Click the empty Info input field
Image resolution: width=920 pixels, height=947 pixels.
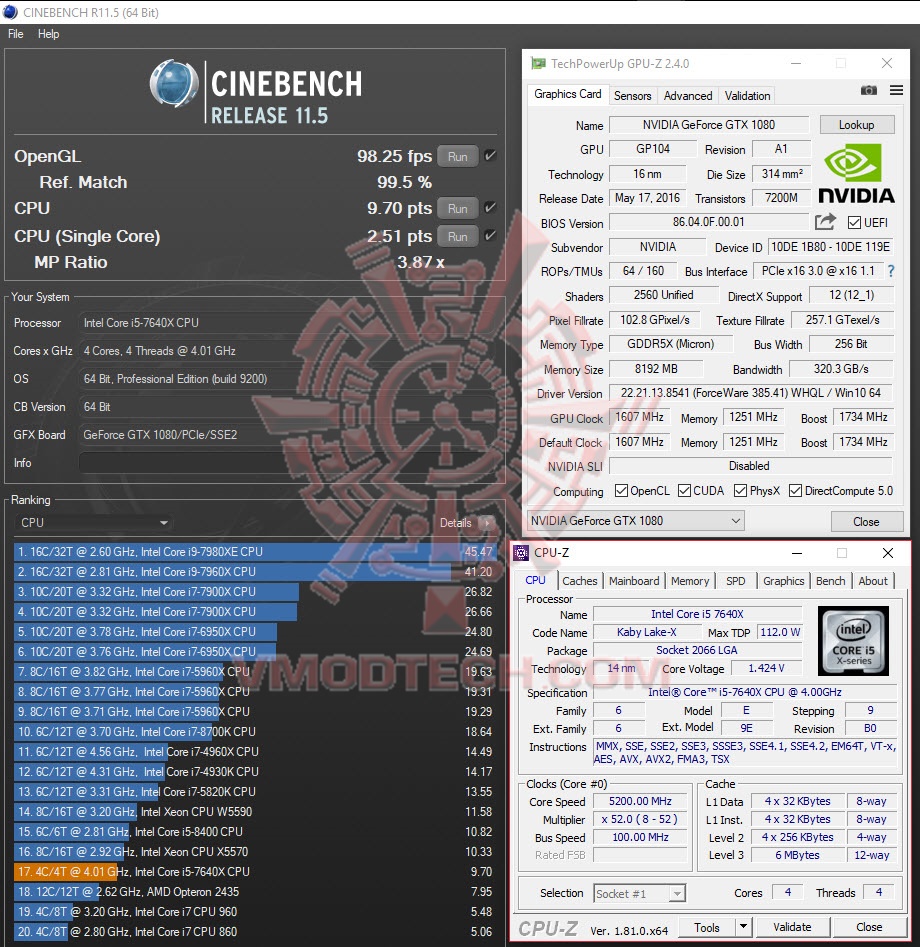coord(289,463)
